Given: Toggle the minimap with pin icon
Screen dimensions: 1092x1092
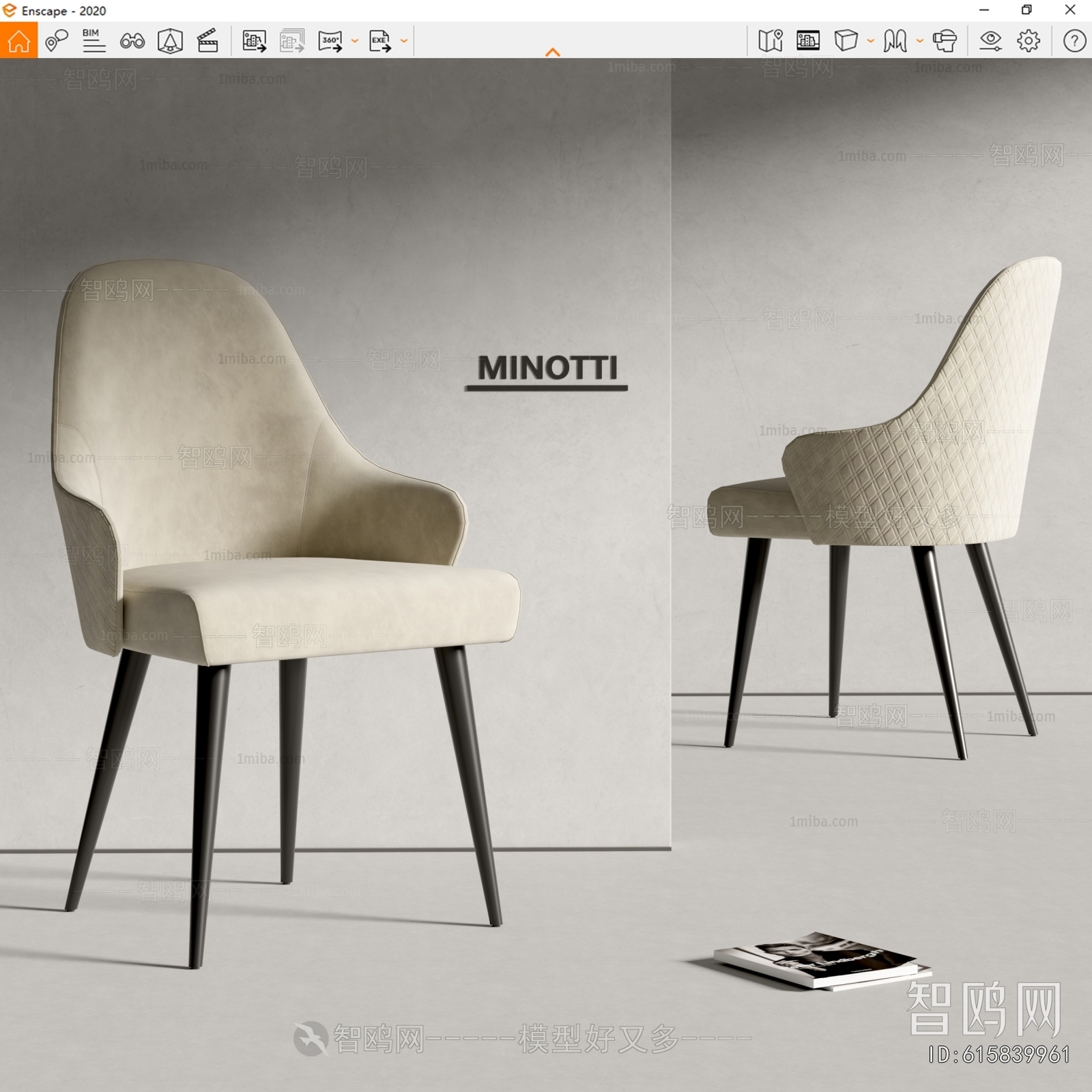Looking at the screenshot, I should (771, 41).
